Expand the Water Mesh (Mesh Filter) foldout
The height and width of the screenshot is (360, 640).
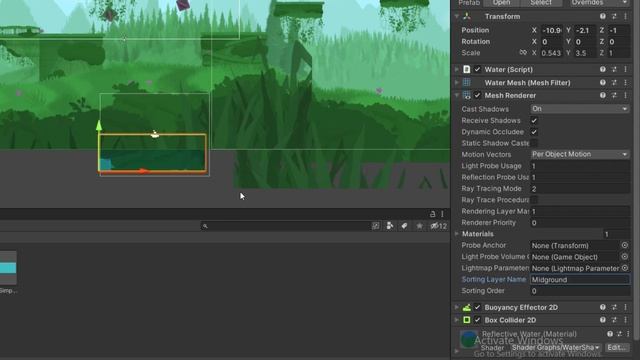tap(457, 82)
